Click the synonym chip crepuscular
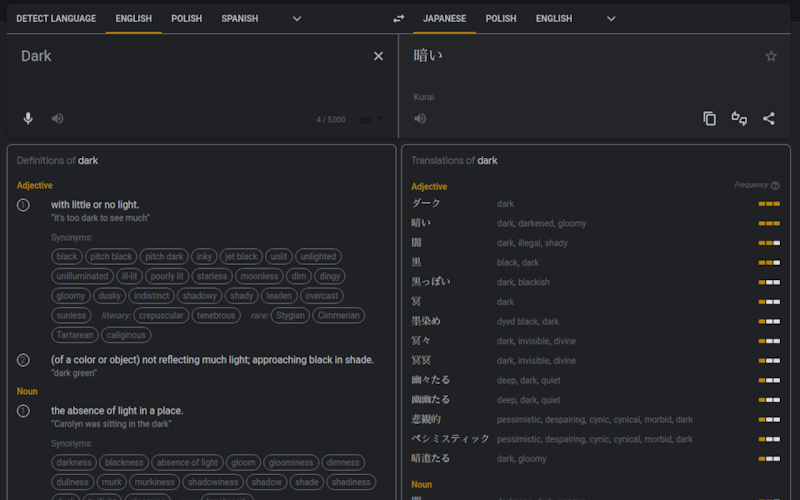The image size is (800, 500). click(161, 315)
